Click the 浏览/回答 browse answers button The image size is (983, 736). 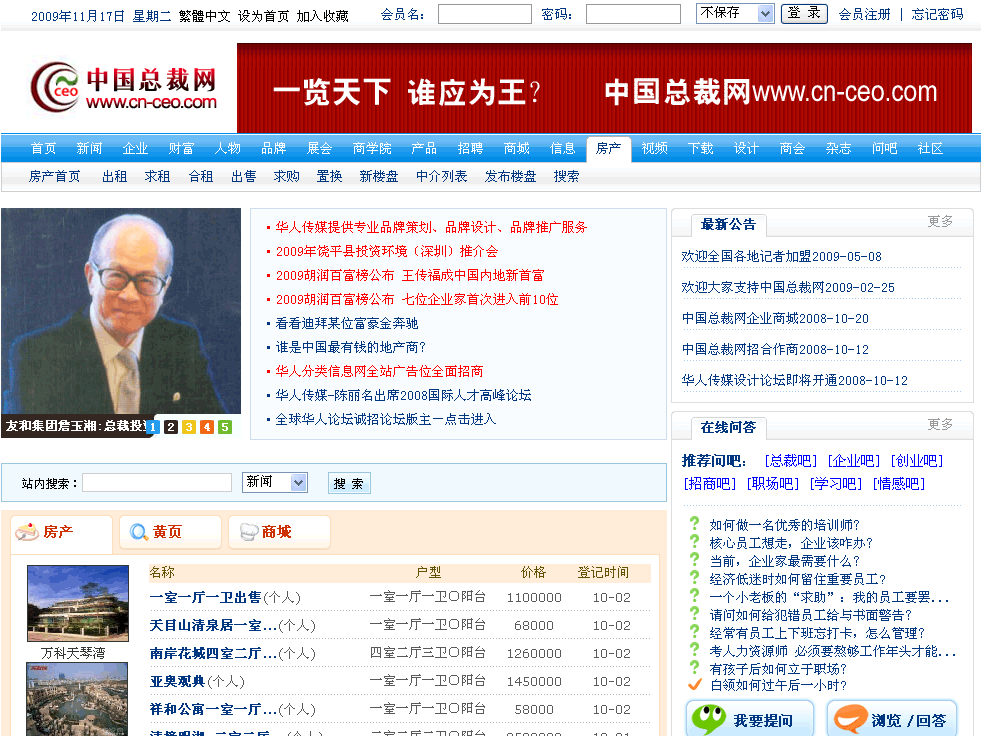point(891,719)
